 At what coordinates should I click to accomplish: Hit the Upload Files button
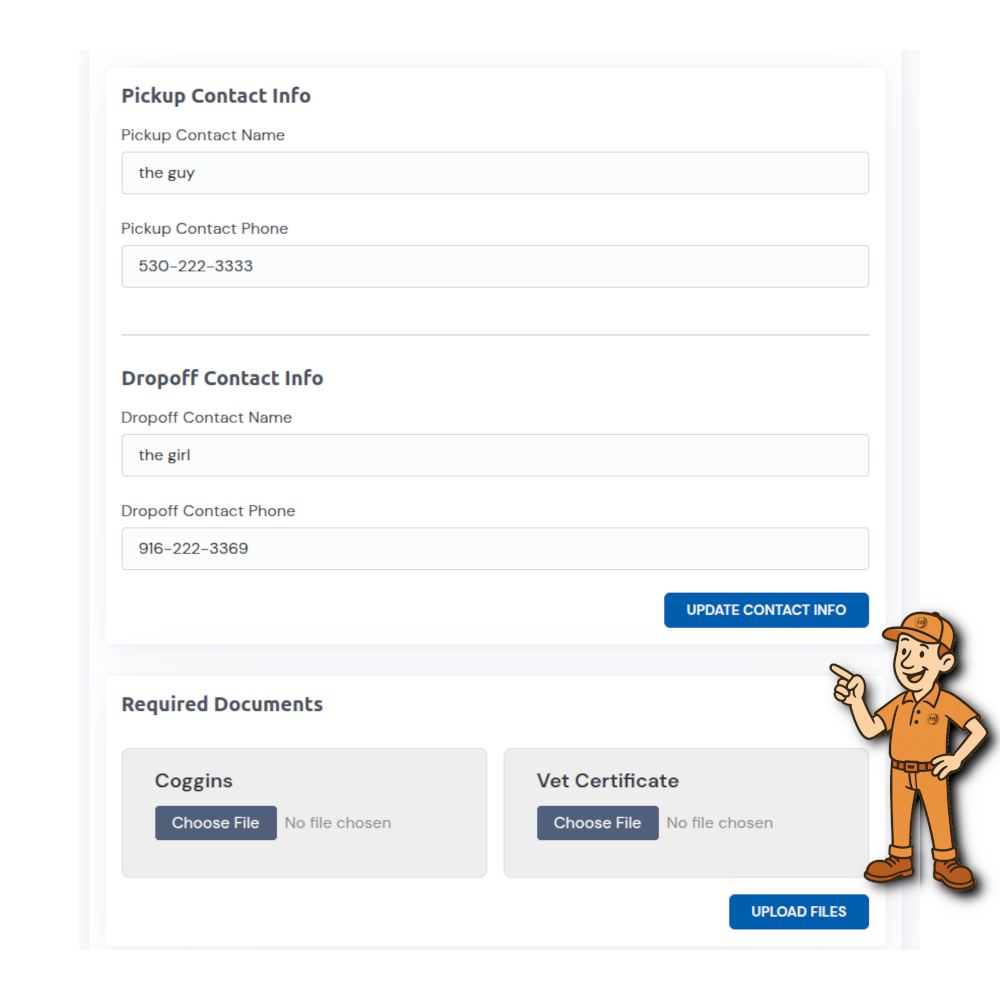798,912
